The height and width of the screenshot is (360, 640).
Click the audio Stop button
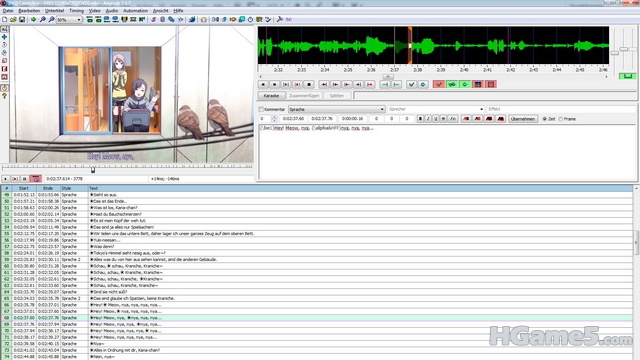click(x=309, y=84)
